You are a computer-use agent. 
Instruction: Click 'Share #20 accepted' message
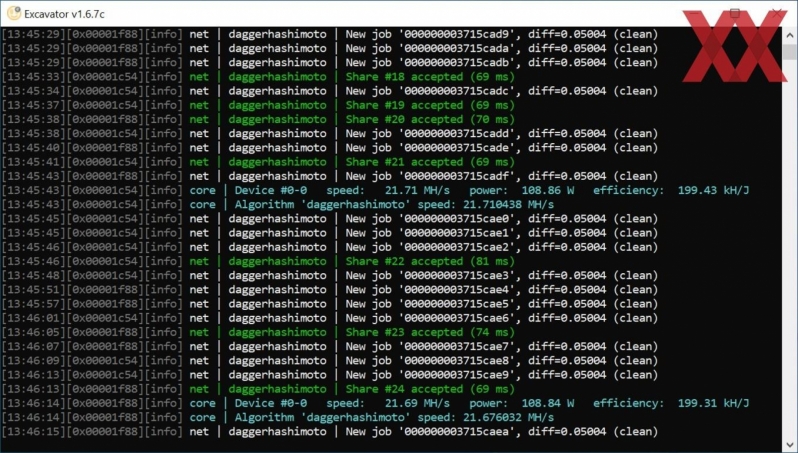tap(404, 120)
